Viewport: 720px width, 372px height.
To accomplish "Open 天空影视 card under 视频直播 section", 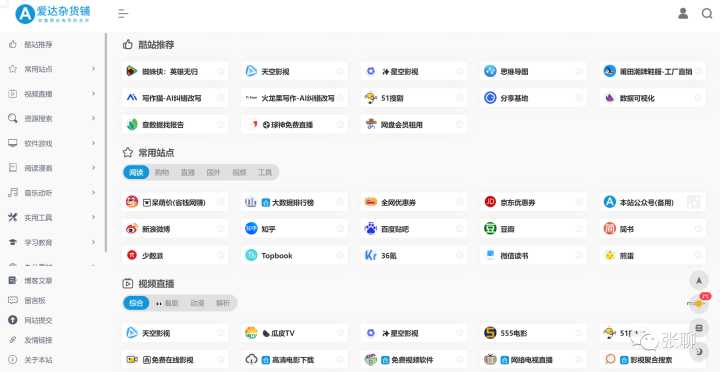I will click(174, 333).
